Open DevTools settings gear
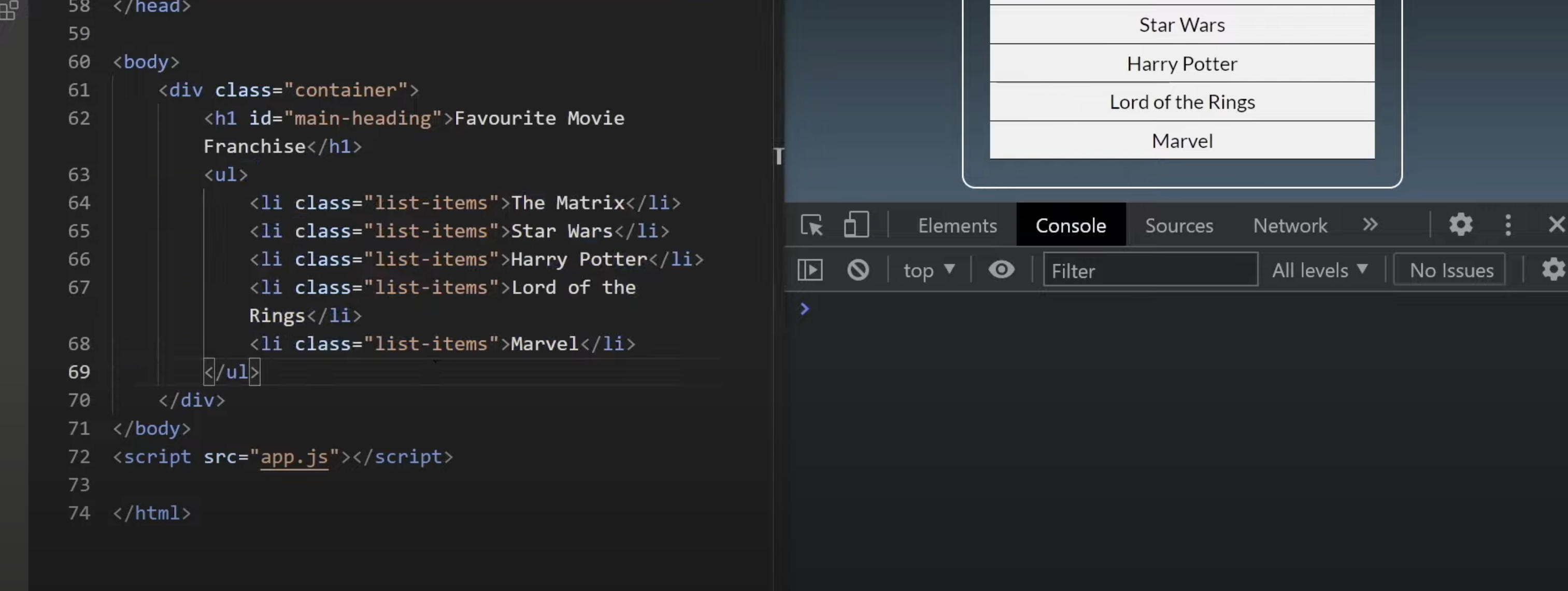The width and height of the screenshot is (1568, 591). click(x=1460, y=225)
